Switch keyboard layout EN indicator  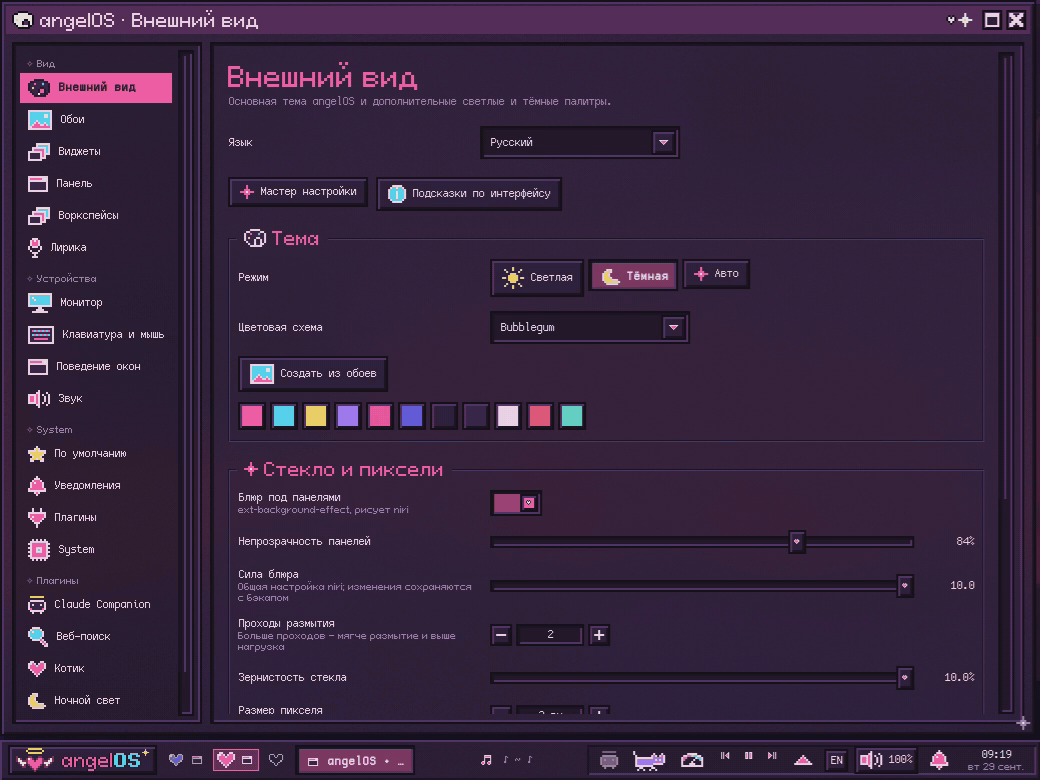[x=836, y=760]
